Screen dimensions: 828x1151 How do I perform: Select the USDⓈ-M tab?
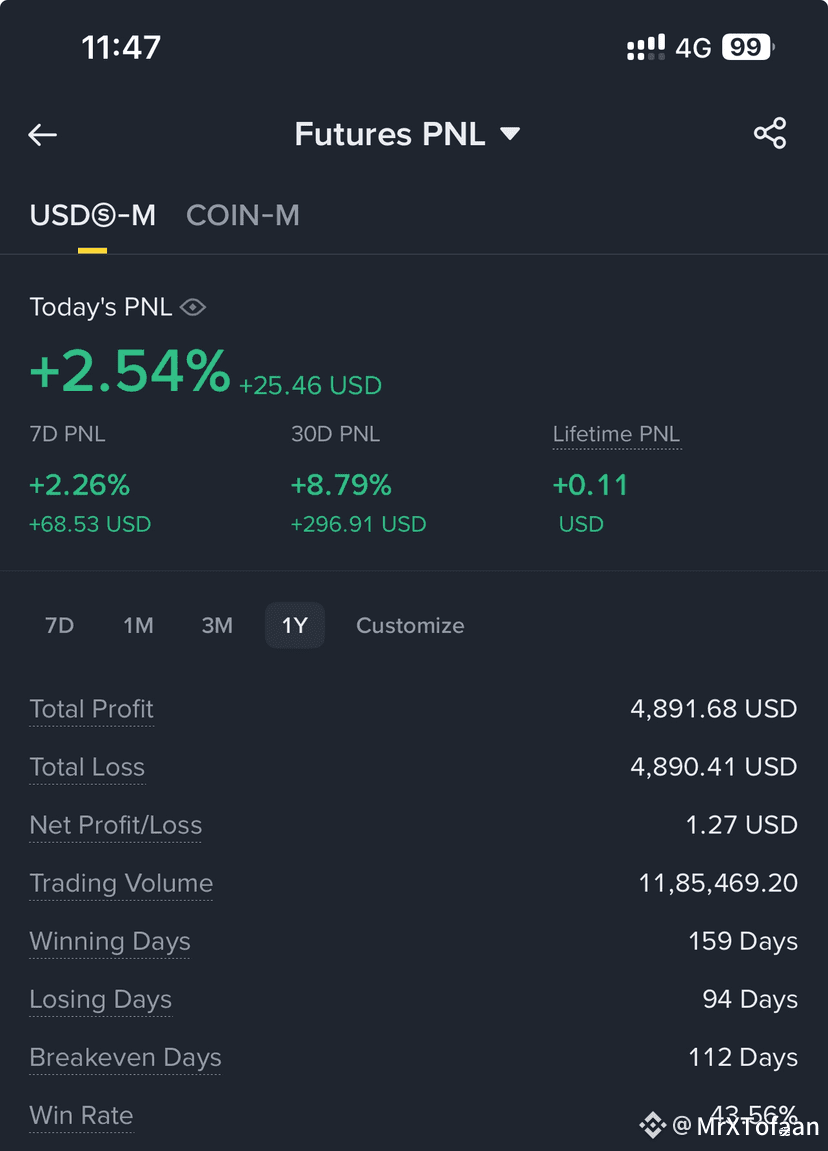[x=92, y=215]
